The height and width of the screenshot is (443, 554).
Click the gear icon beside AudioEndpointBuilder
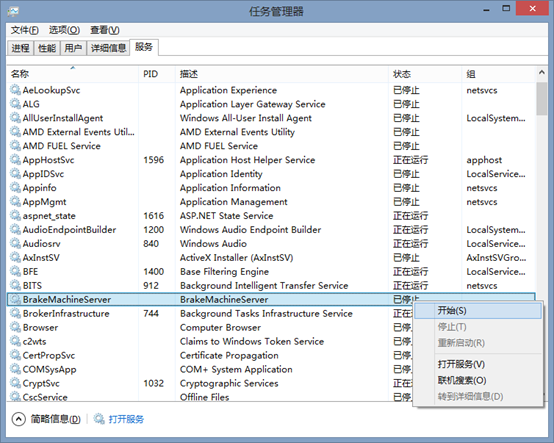point(15,229)
